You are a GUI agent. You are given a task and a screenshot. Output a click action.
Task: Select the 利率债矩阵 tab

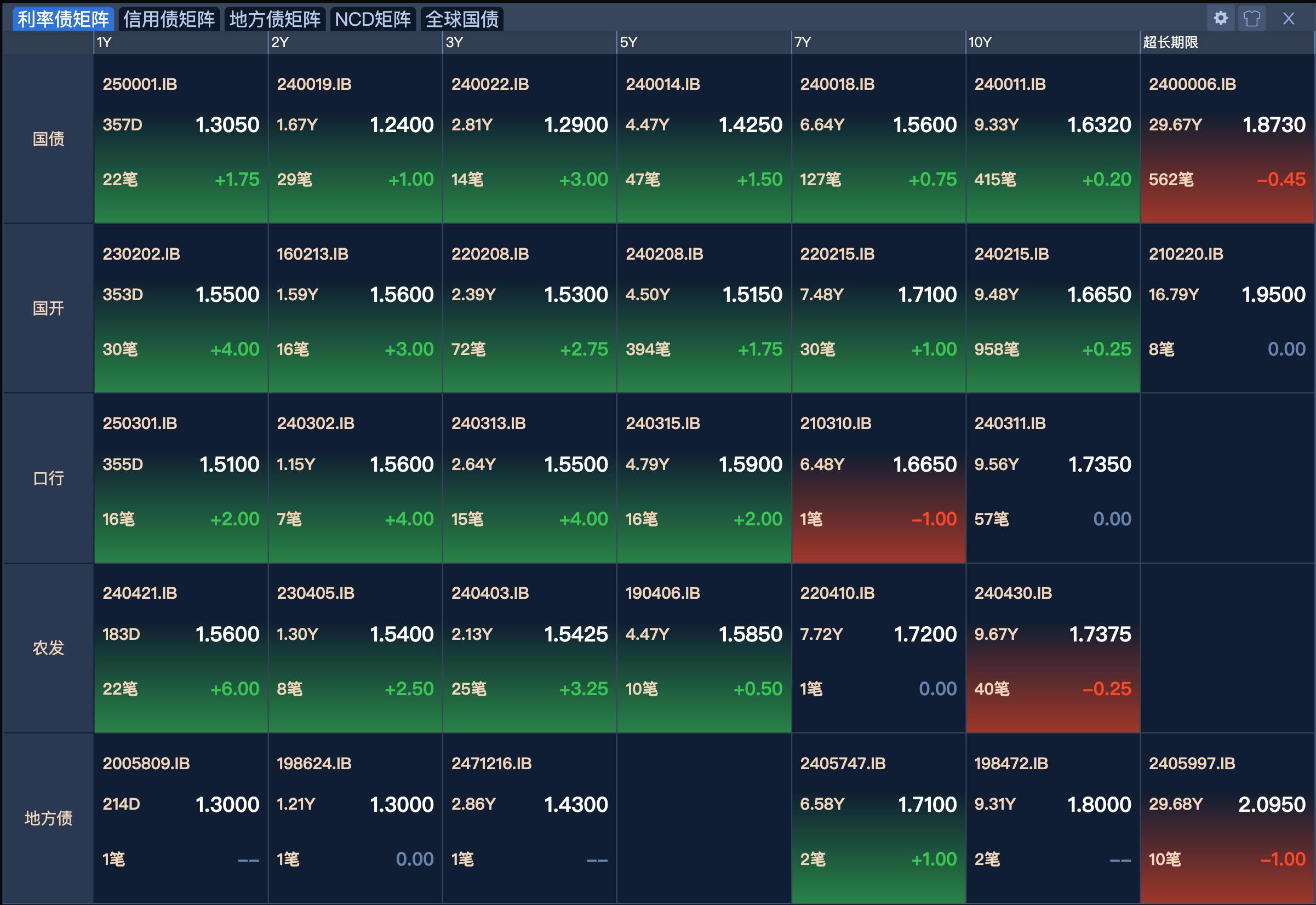[63, 19]
